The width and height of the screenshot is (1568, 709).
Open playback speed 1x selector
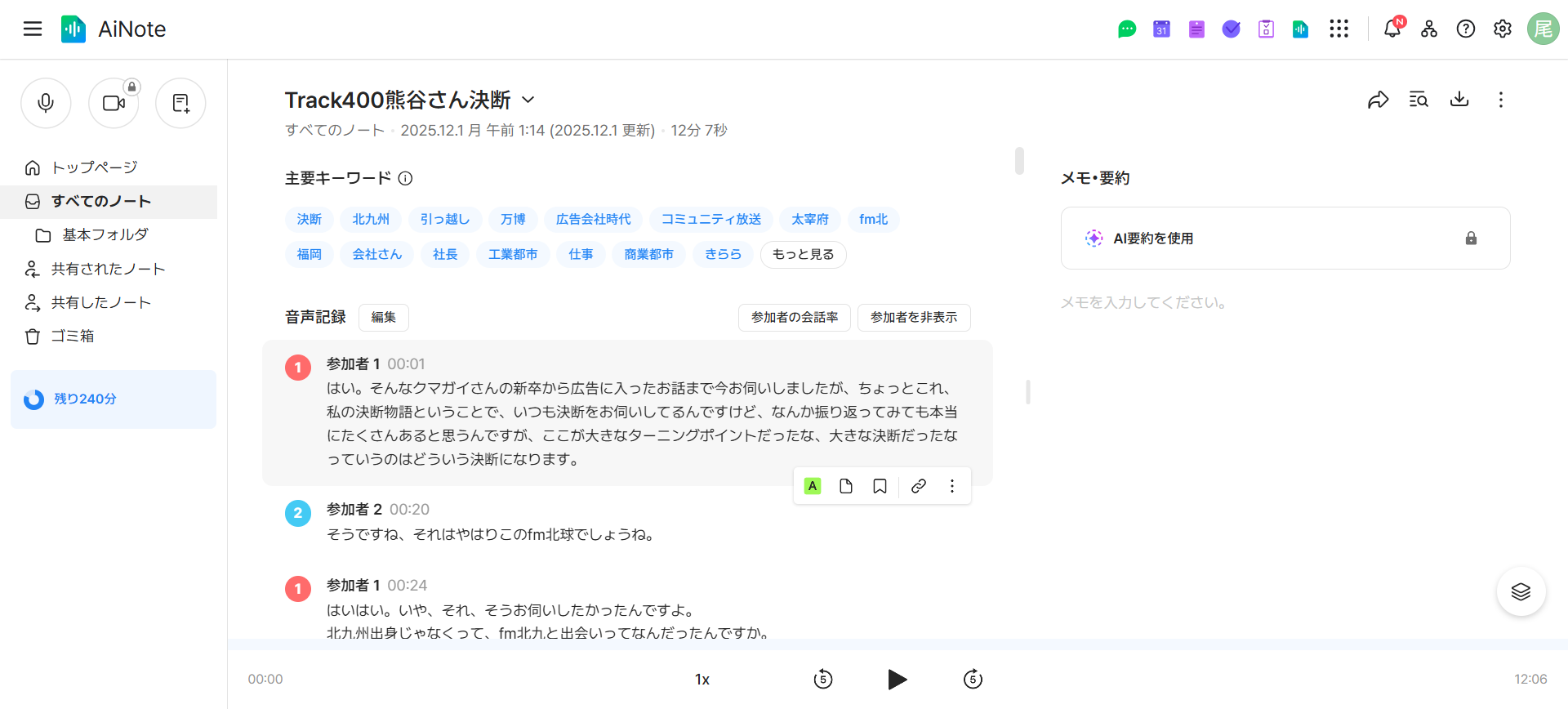pos(702,679)
